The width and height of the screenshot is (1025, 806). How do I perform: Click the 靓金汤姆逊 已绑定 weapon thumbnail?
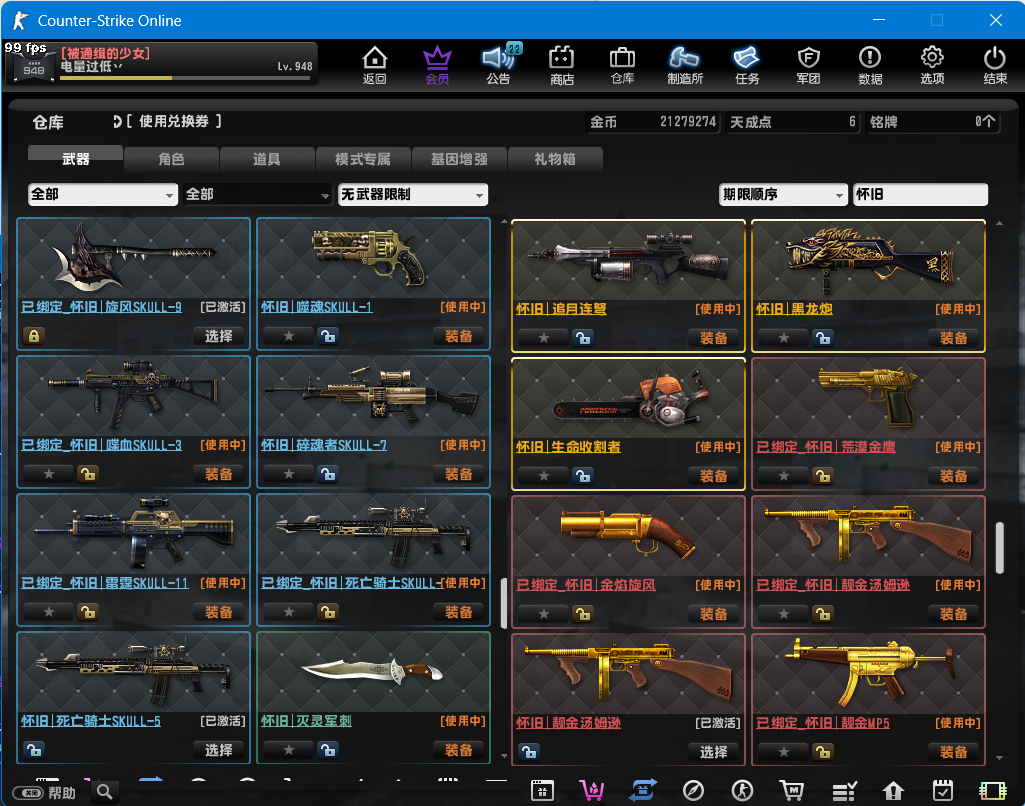pos(868,537)
